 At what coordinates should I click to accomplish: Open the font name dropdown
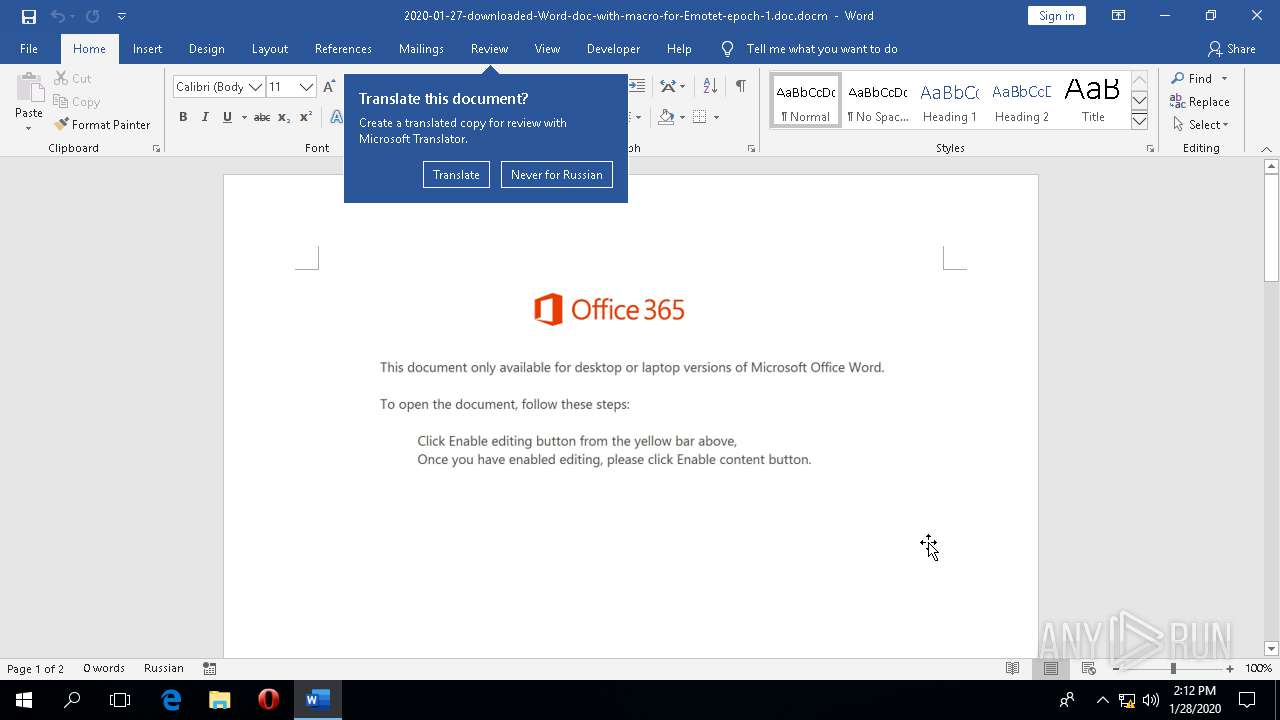coord(255,87)
